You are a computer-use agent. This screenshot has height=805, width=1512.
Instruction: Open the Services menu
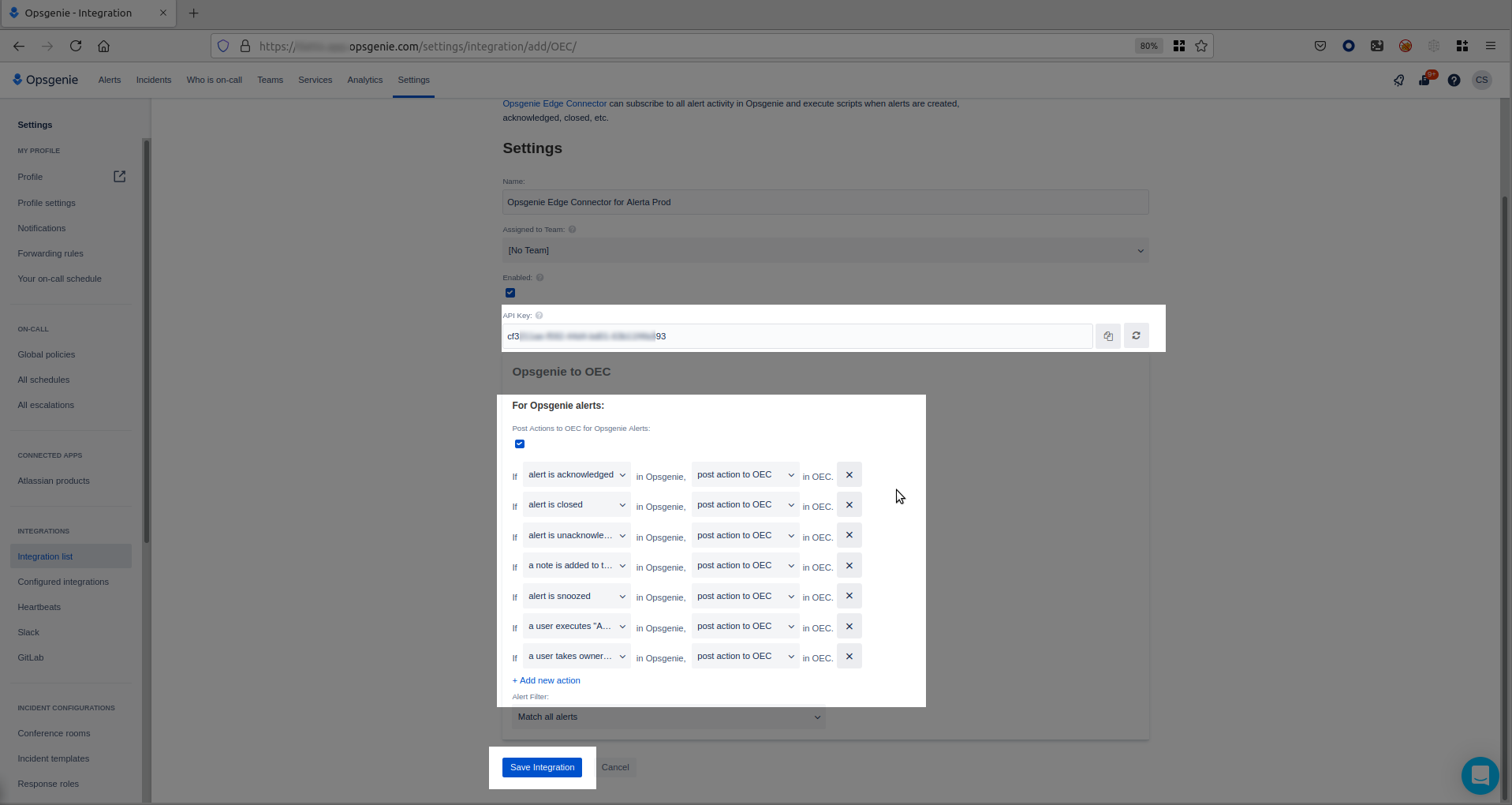click(315, 80)
